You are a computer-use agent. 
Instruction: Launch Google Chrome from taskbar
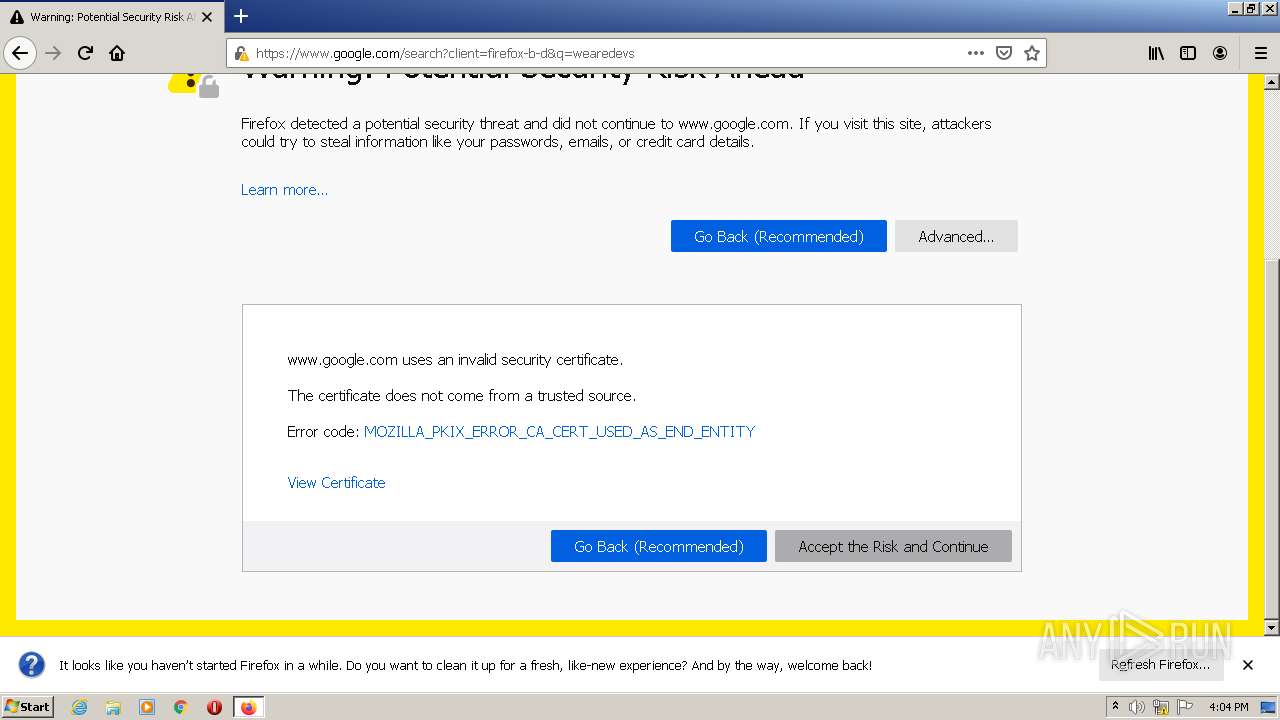181,707
